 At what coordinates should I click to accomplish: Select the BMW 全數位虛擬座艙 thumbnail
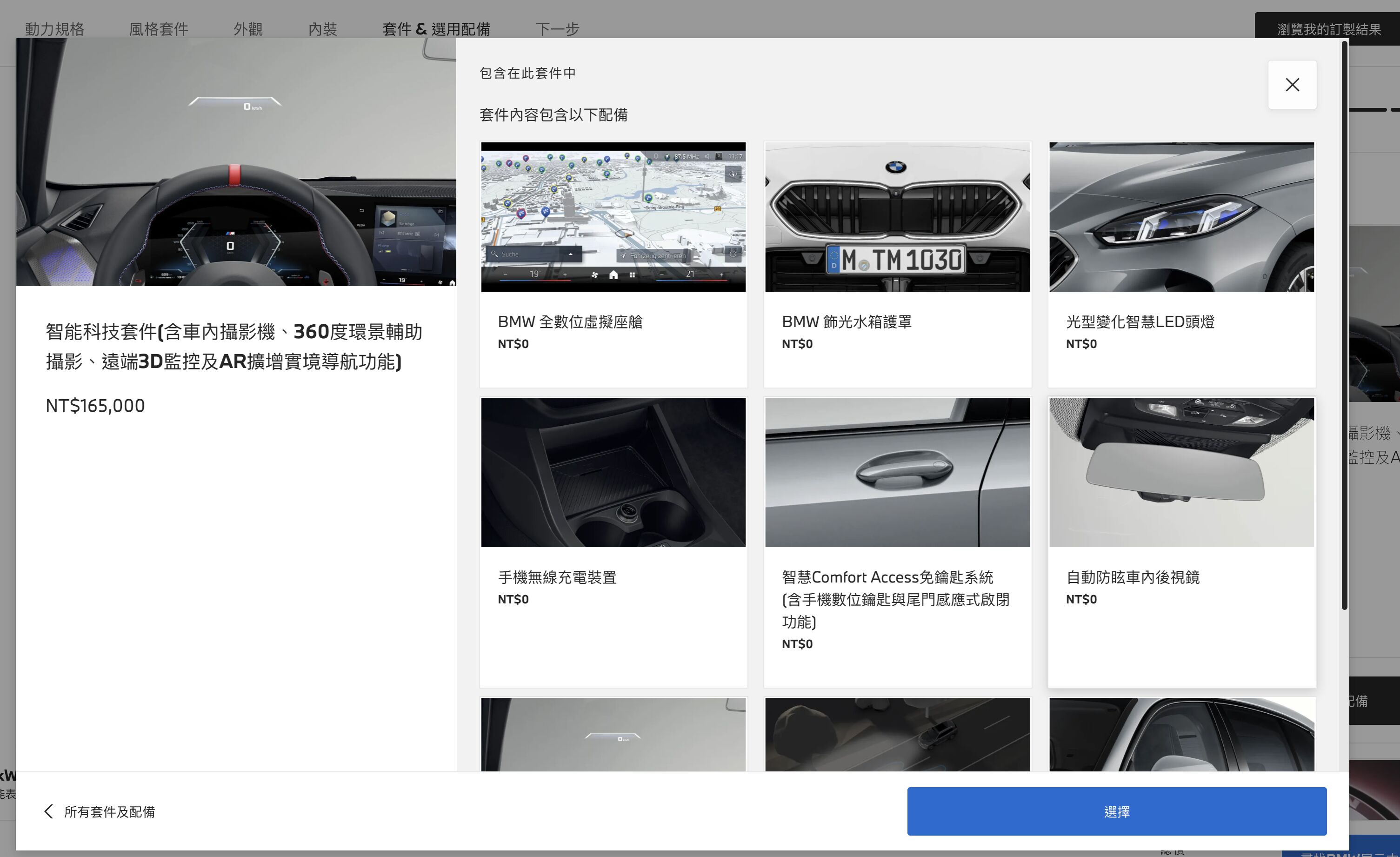[613, 216]
